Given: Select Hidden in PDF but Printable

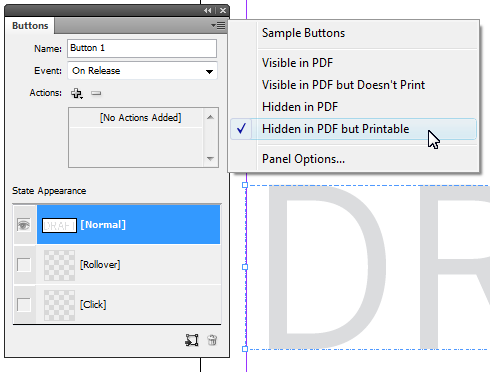Looking at the screenshot, I should coord(353,129).
